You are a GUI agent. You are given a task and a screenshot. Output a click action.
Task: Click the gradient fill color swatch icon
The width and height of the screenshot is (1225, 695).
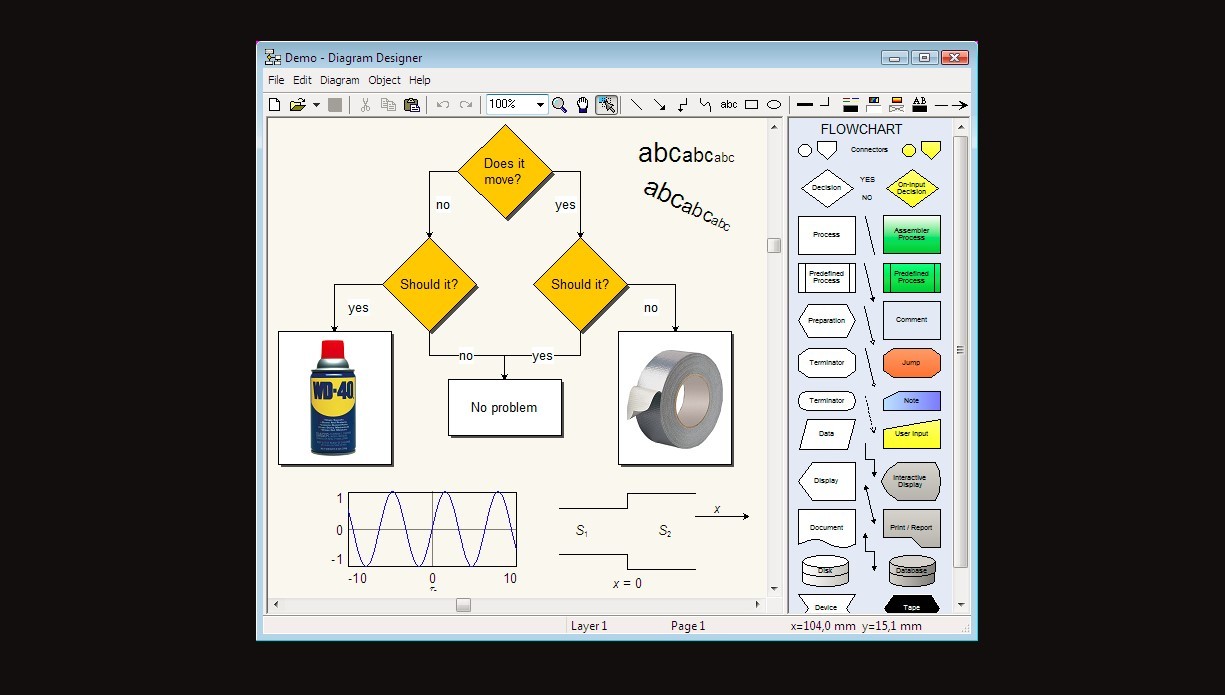pos(897,104)
